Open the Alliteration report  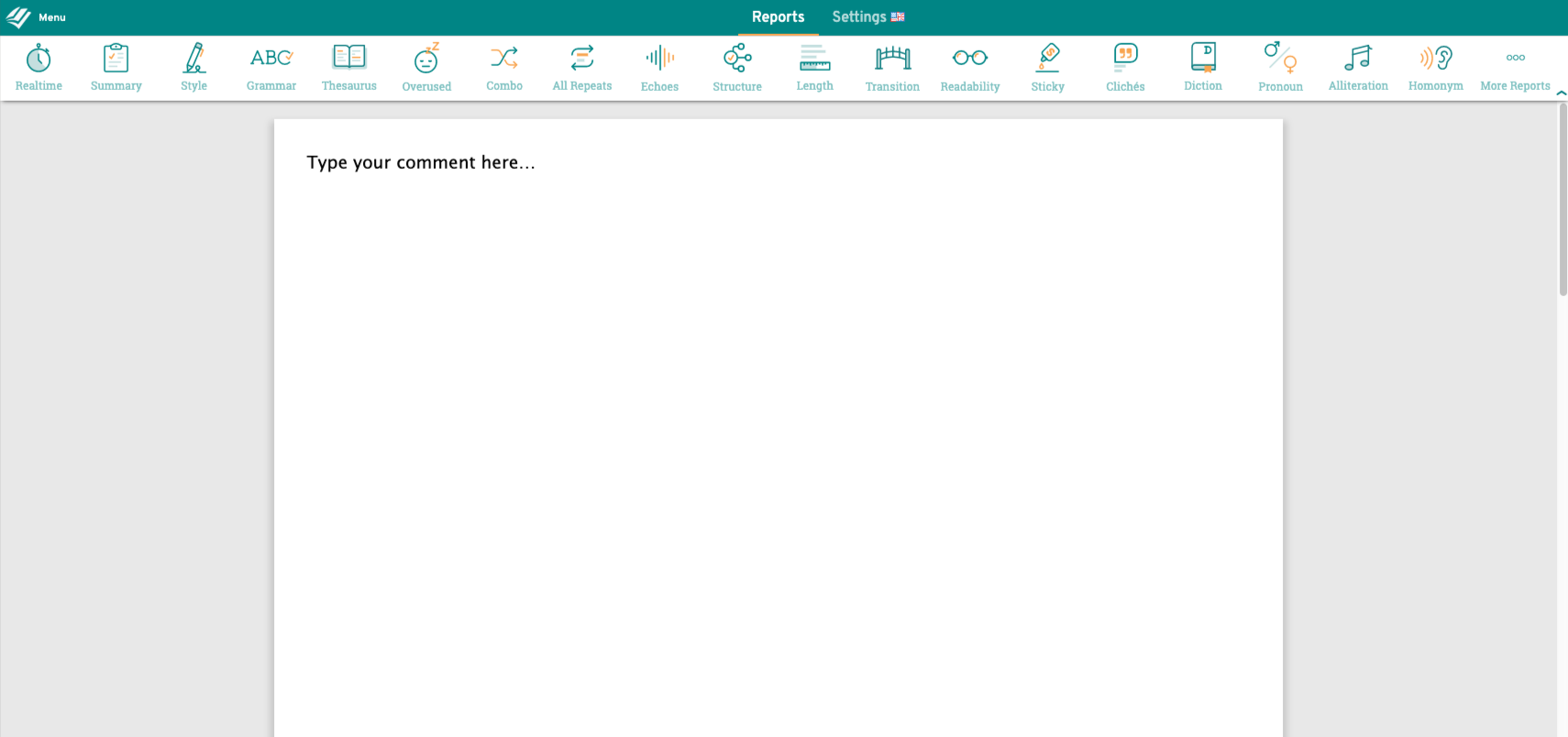point(1358,68)
